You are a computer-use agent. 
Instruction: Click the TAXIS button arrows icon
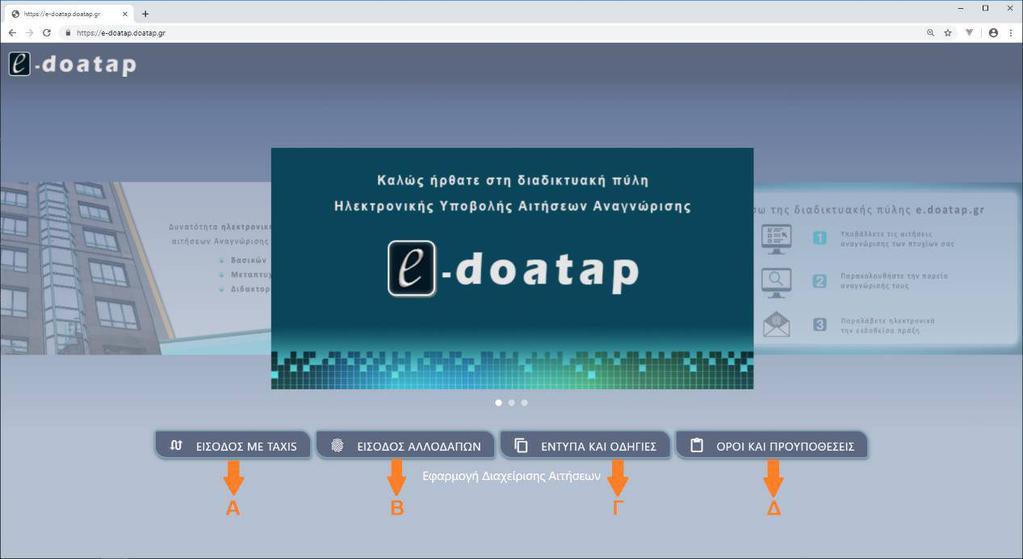point(176,446)
